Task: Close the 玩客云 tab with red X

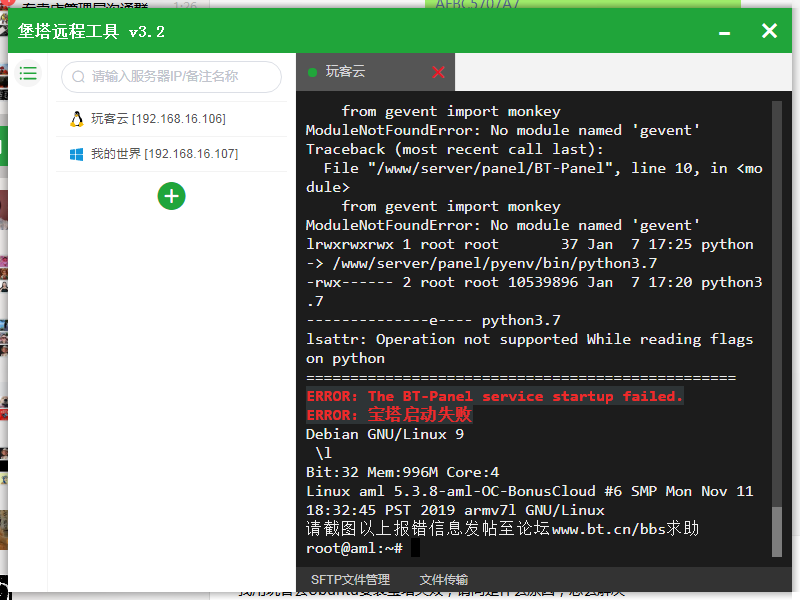Action: [x=438, y=72]
